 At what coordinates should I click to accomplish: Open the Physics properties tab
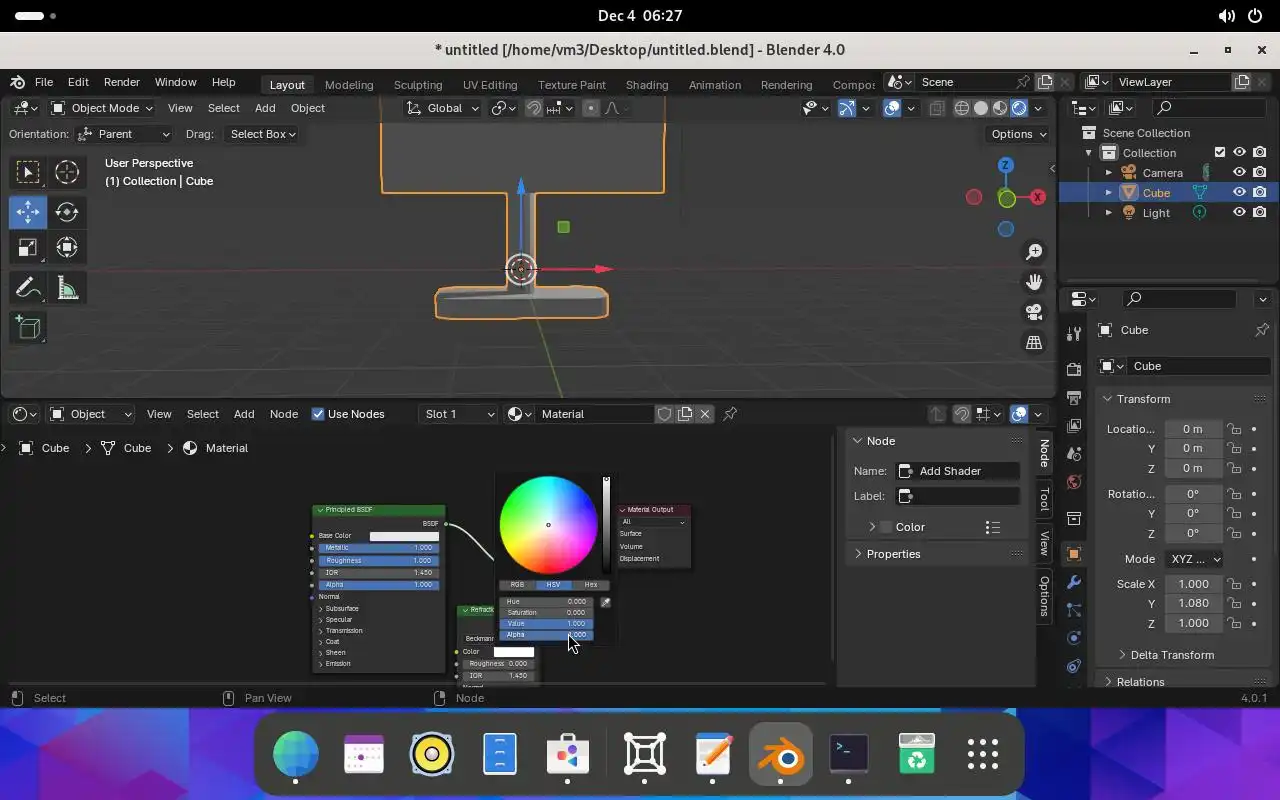tap(1074, 637)
